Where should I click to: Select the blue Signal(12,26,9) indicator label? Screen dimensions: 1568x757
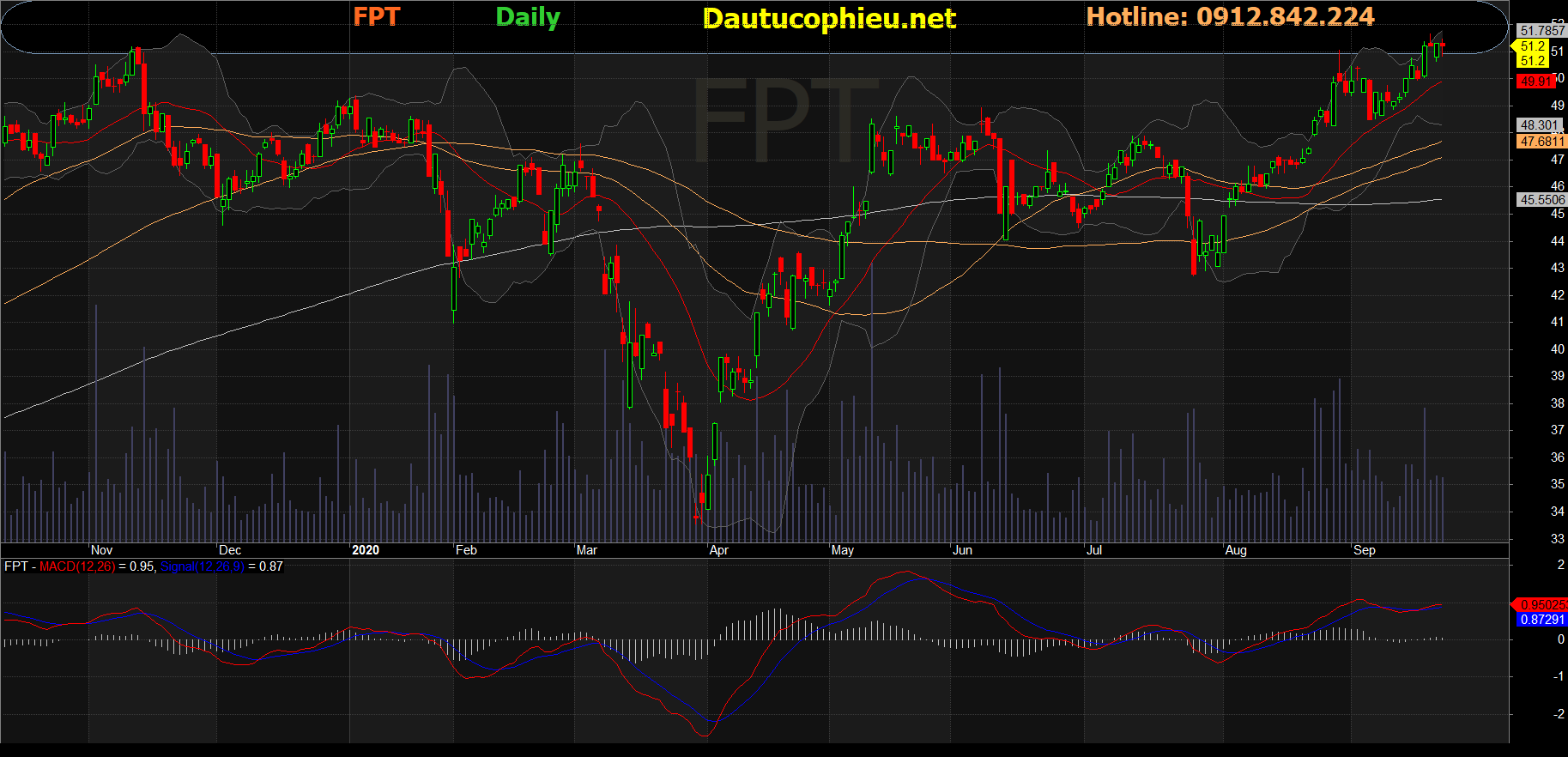pos(202,566)
